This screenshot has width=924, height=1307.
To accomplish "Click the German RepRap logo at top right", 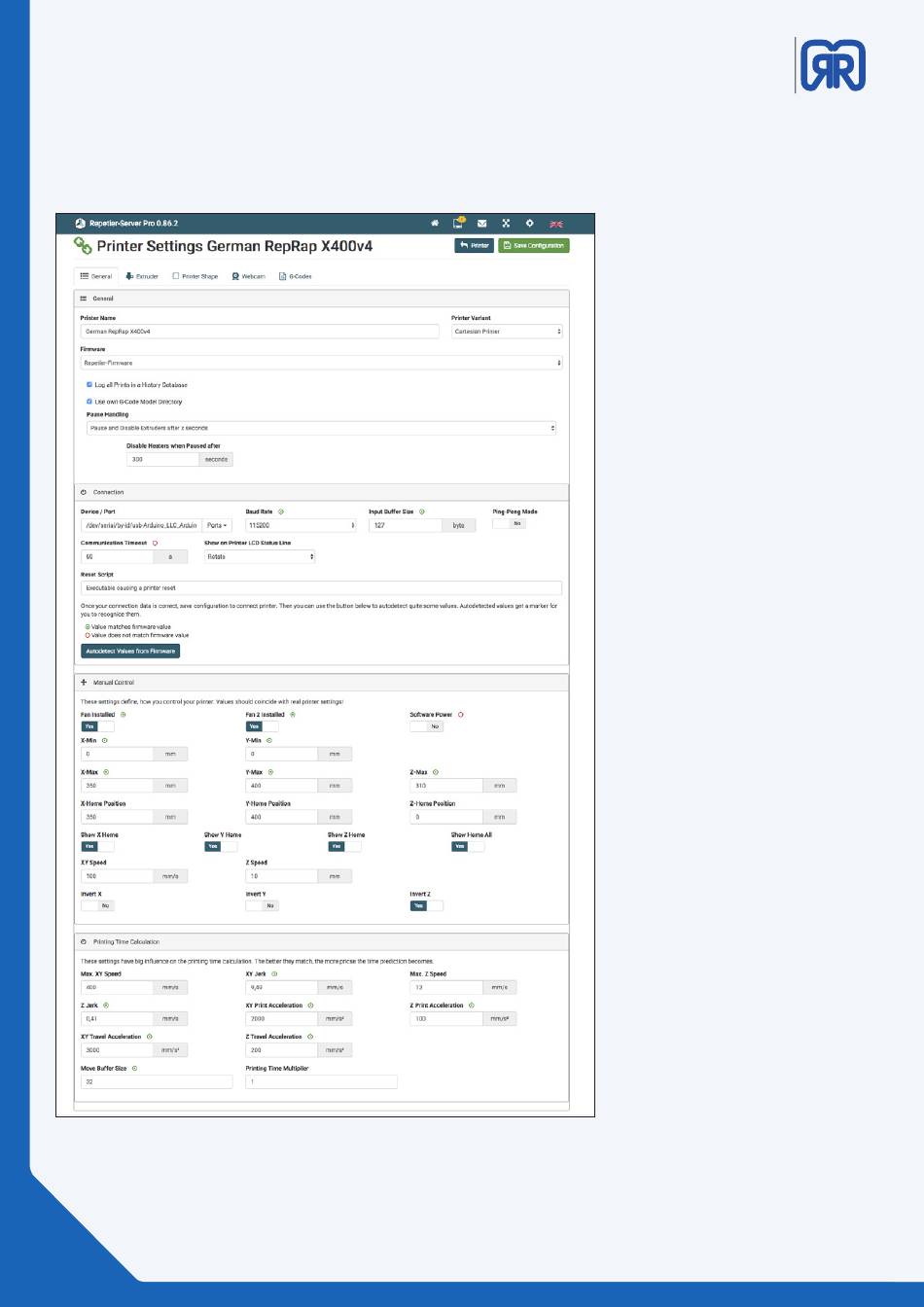I will coord(832,65).
